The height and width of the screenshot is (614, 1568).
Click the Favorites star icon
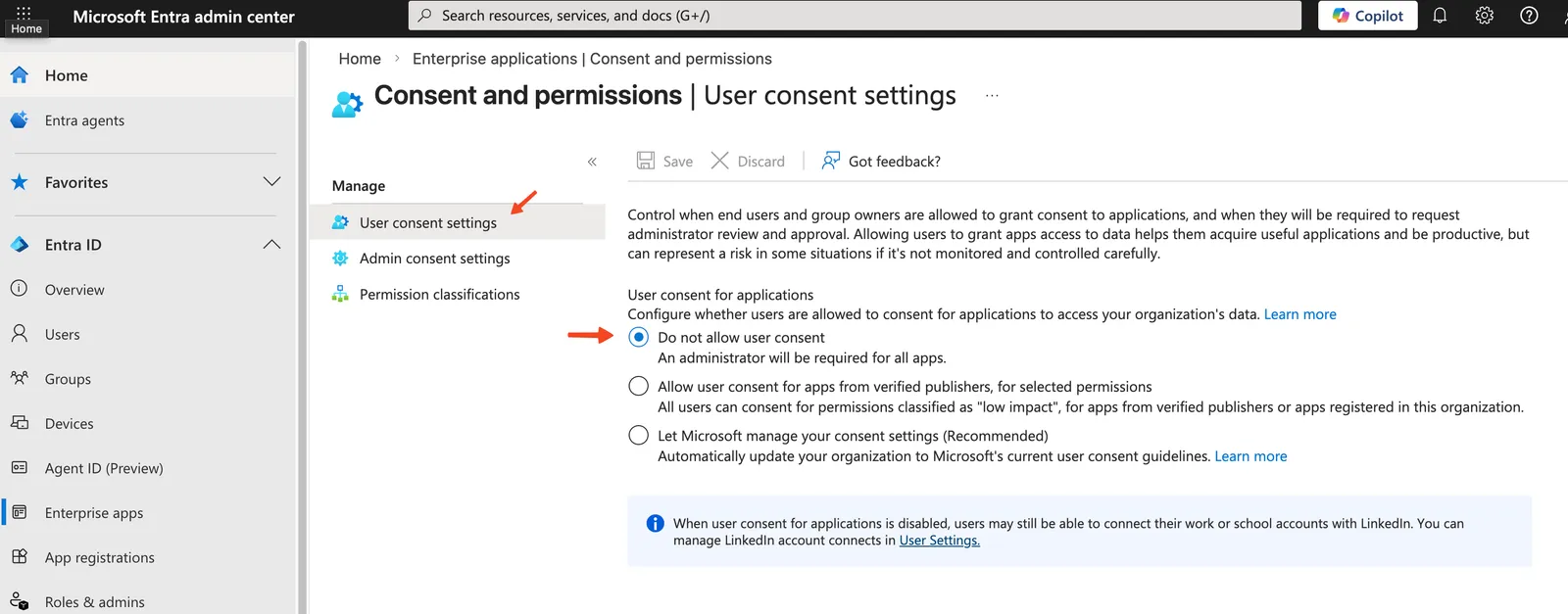[20, 182]
